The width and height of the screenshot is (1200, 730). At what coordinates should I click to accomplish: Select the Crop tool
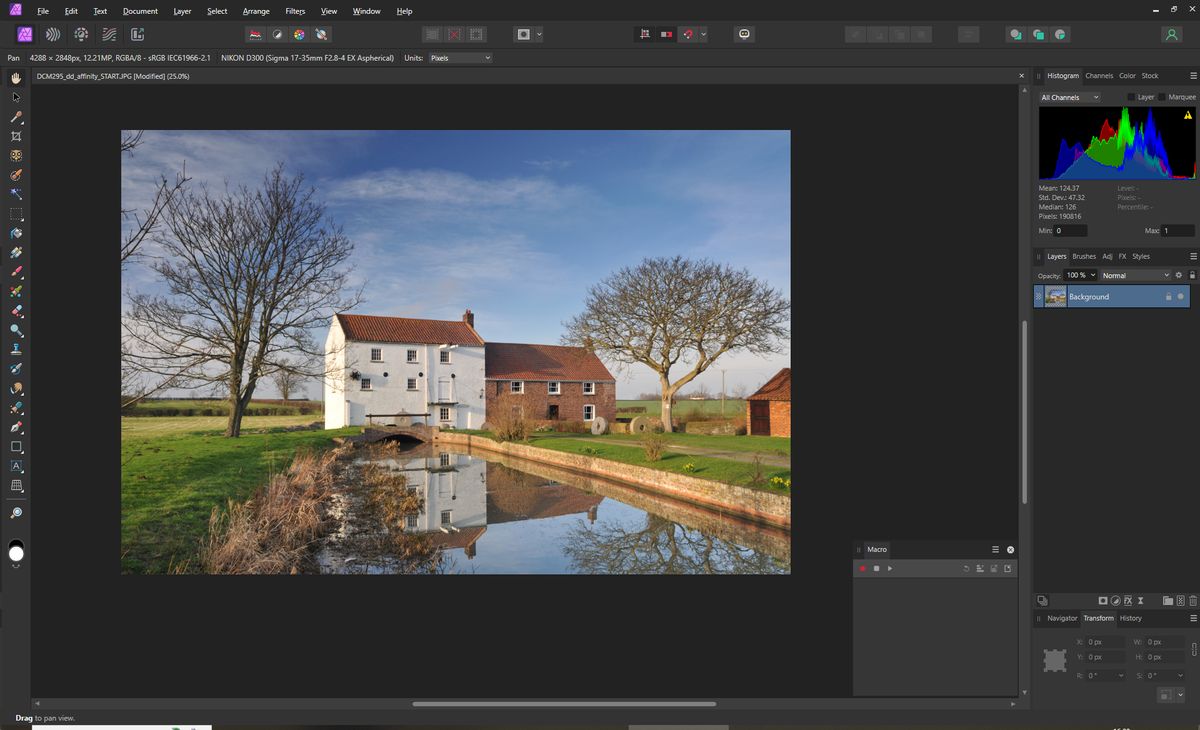pos(16,135)
